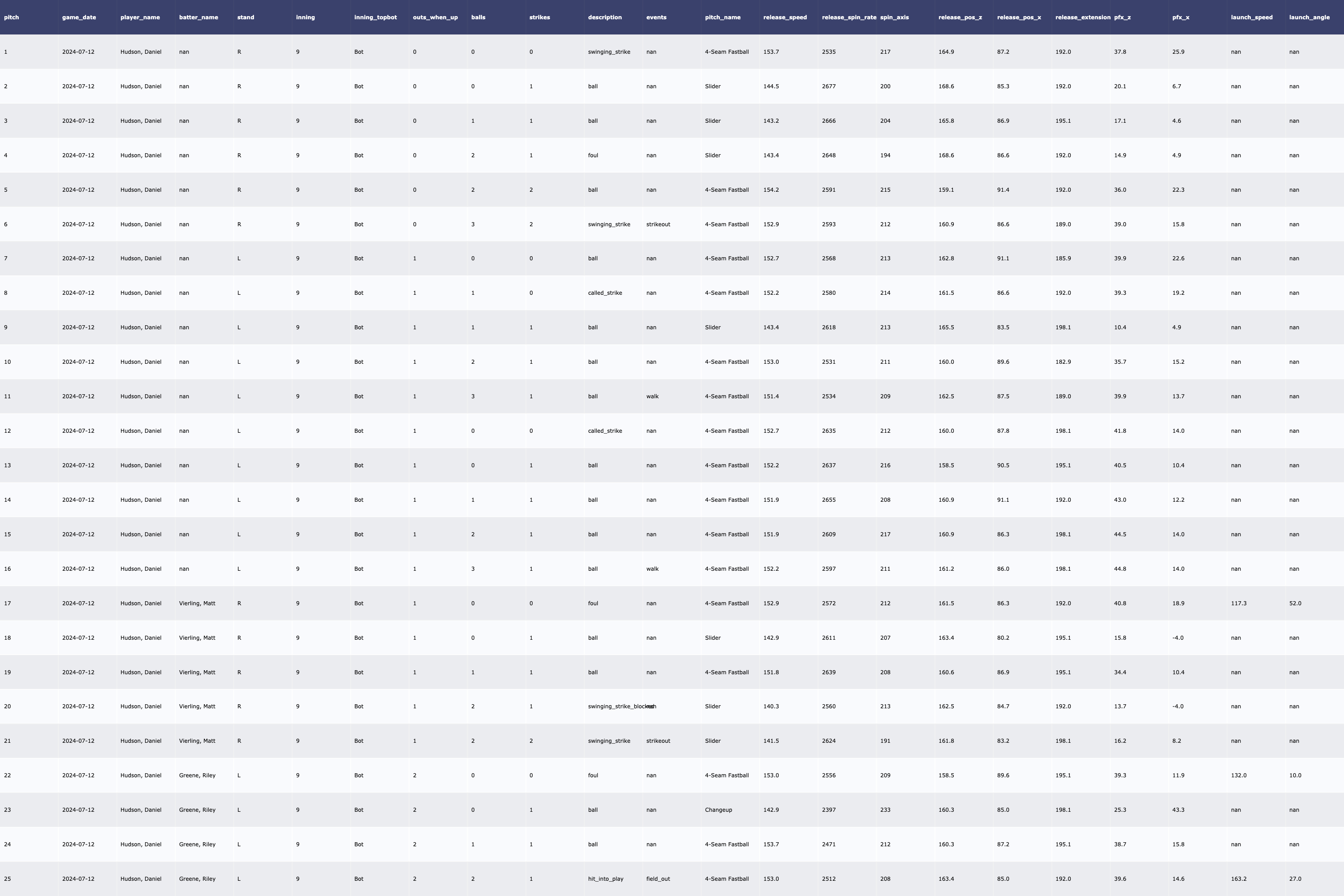
Task: Click the swinging_strike_blocked description cell
Action: click(x=614, y=706)
